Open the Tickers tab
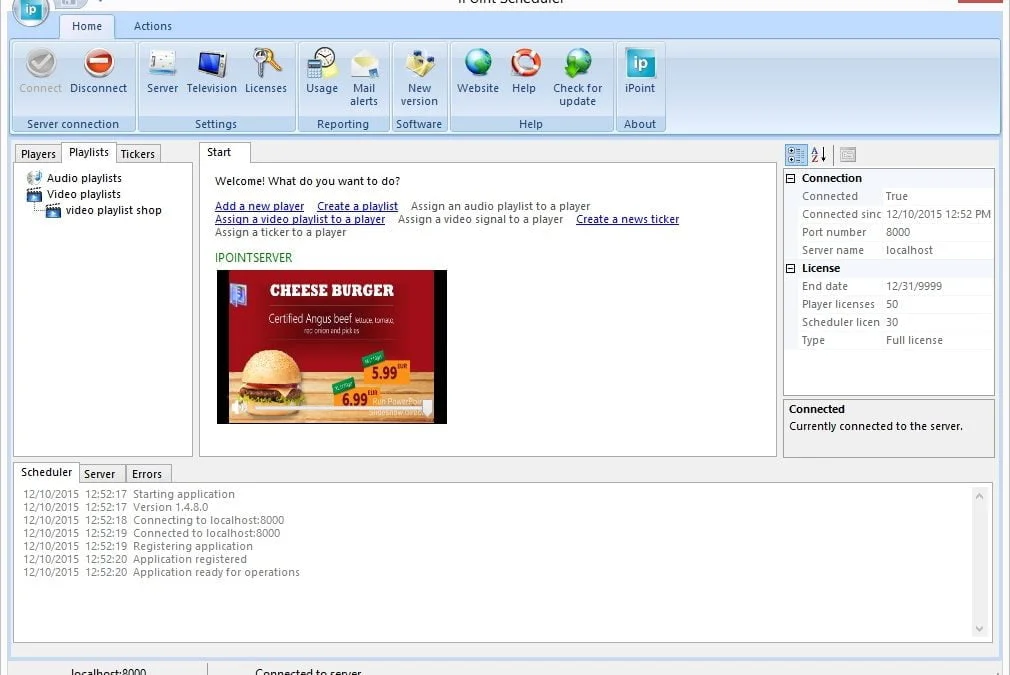 tap(138, 154)
